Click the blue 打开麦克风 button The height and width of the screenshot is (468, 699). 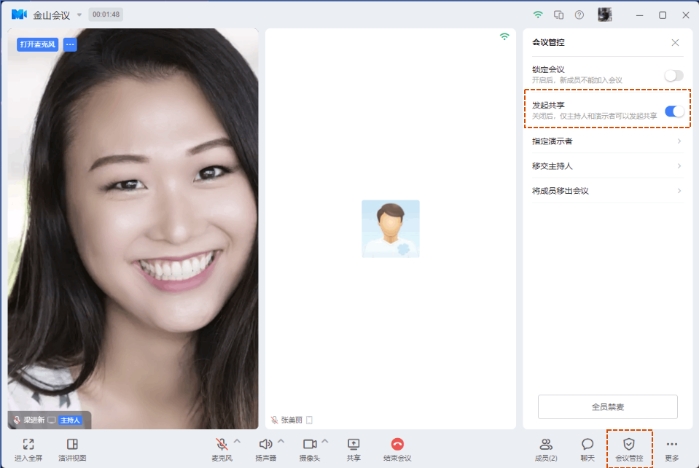pyautogui.click(x=37, y=44)
